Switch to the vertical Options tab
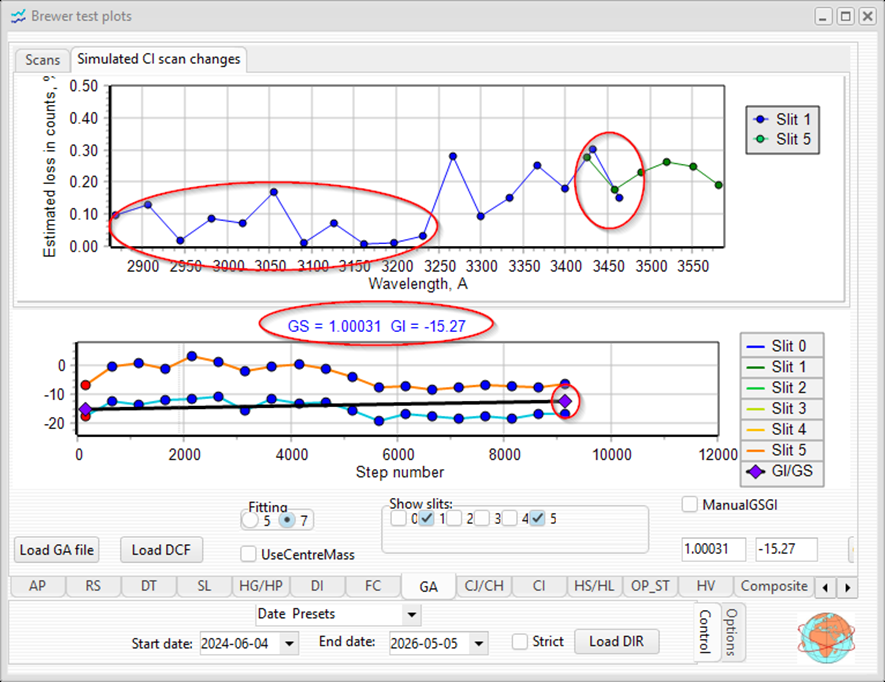The height and width of the screenshot is (682, 885). coord(731,631)
